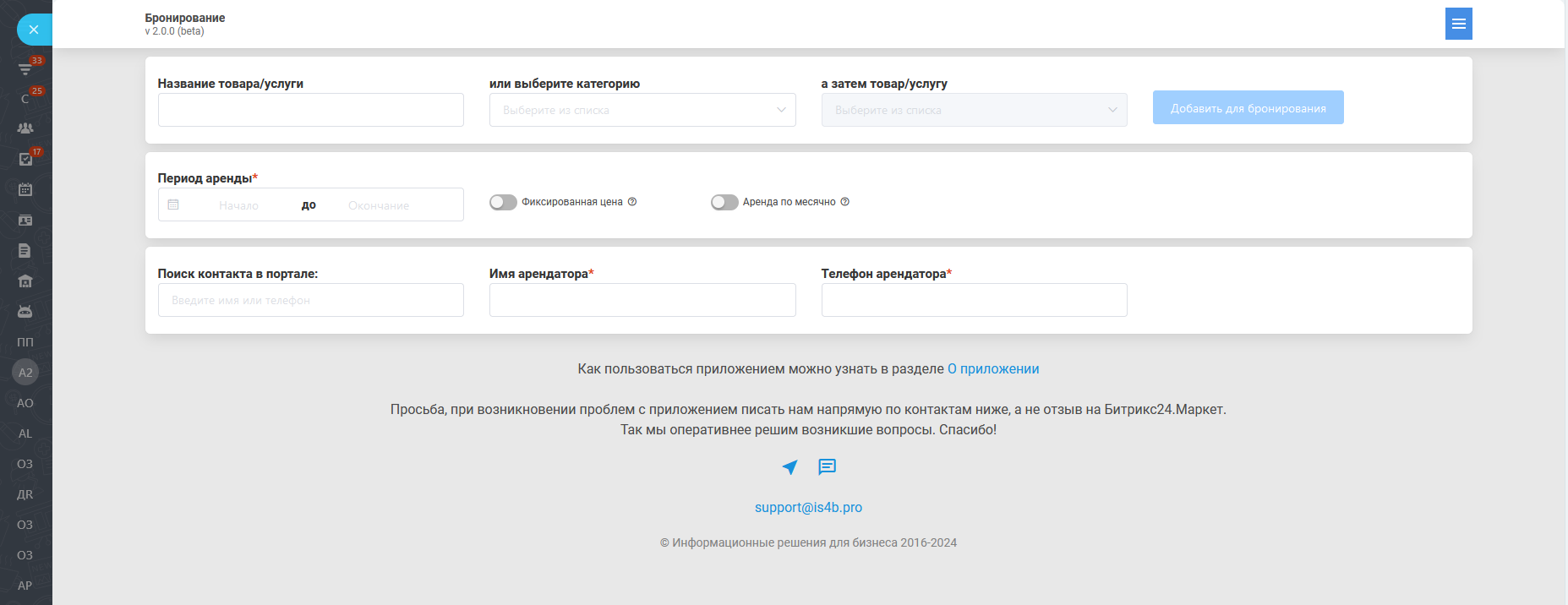The height and width of the screenshot is (605, 1568).
Task: Click the chat message support icon
Action: click(x=827, y=466)
